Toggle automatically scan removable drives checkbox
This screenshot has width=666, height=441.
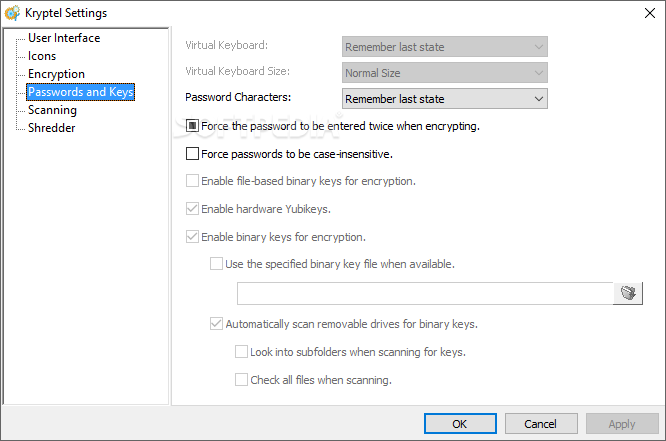coord(216,324)
